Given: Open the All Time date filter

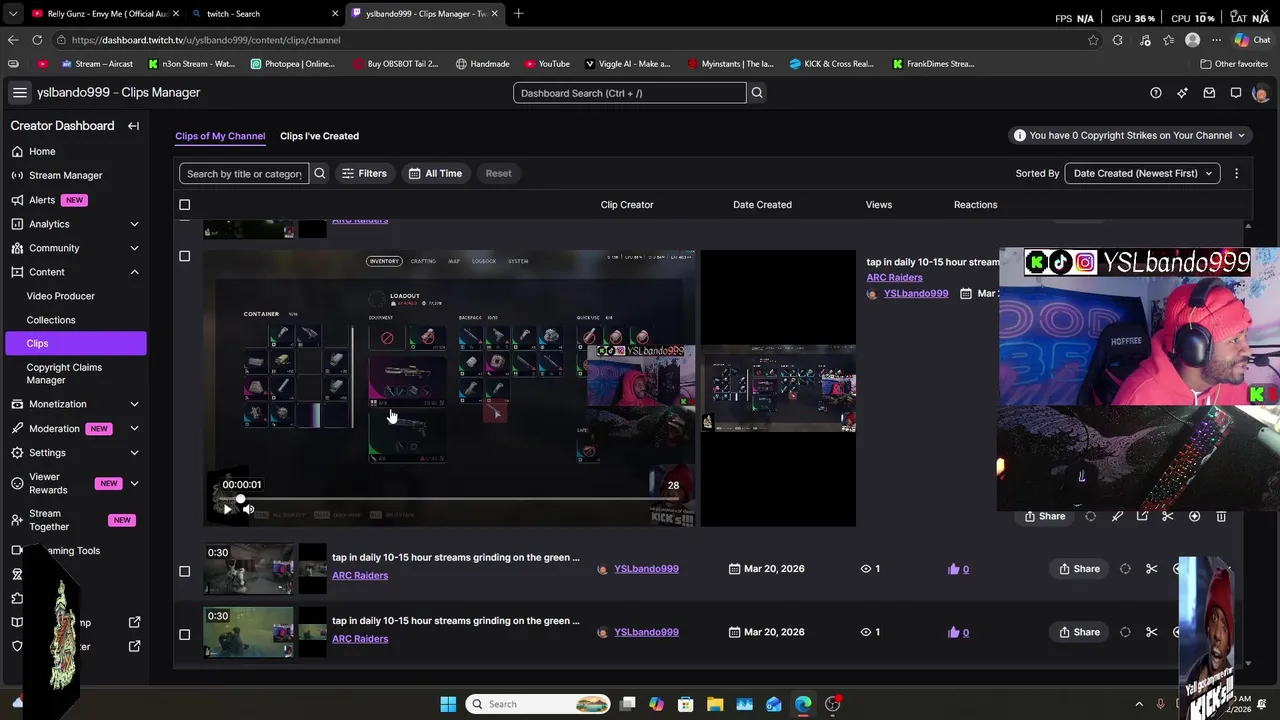Looking at the screenshot, I should 435,173.
